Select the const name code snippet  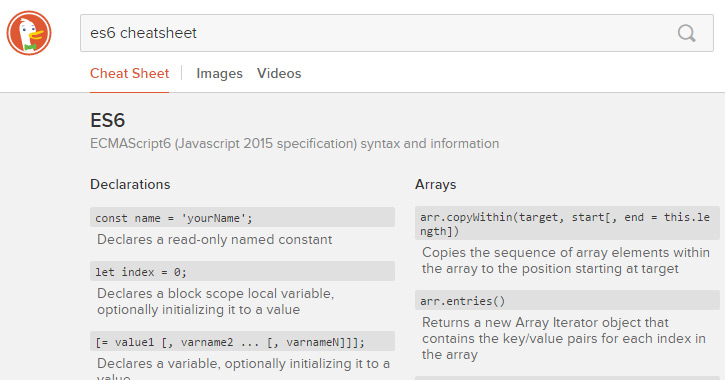pos(242,218)
